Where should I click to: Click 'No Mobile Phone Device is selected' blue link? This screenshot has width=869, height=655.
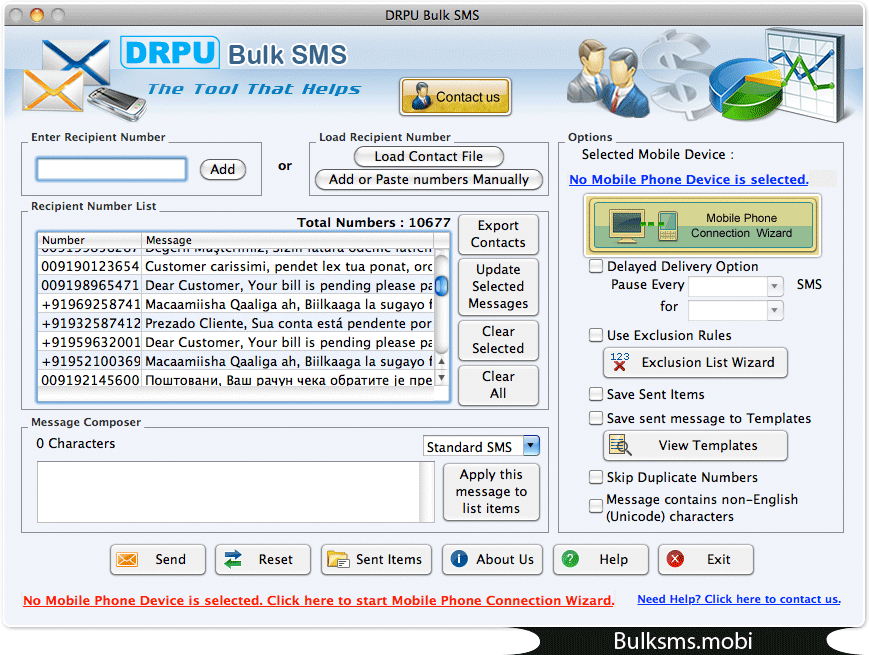click(x=688, y=180)
